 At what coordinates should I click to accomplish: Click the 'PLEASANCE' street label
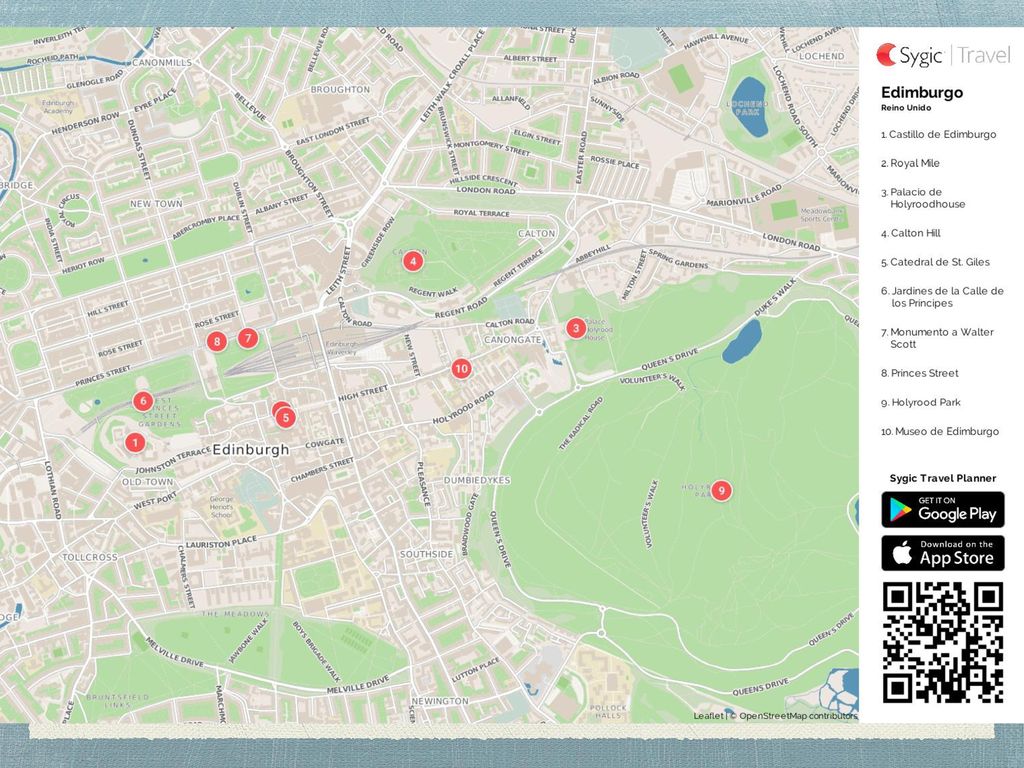(x=423, y=484)
